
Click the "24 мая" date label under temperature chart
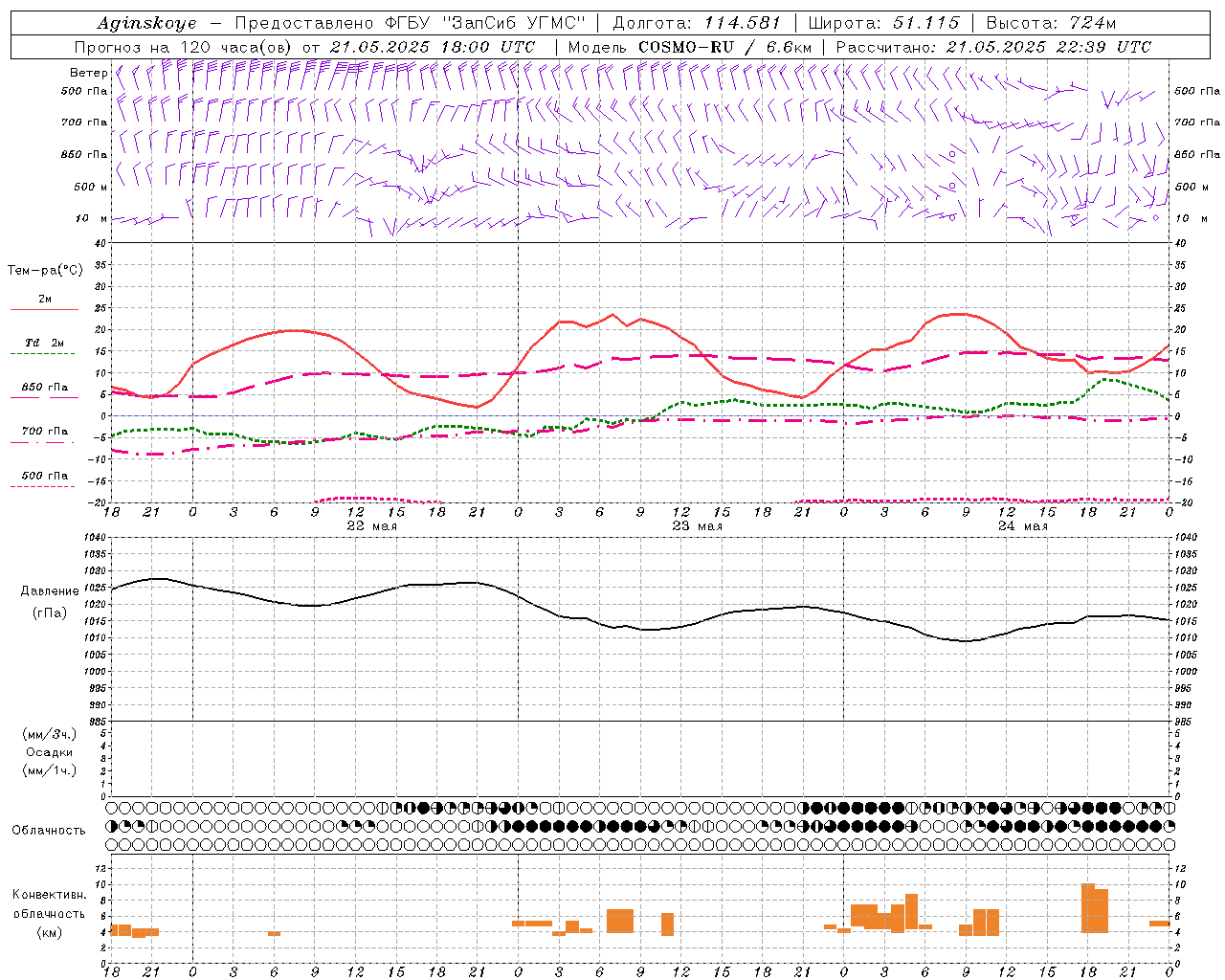pos(1022,526)
